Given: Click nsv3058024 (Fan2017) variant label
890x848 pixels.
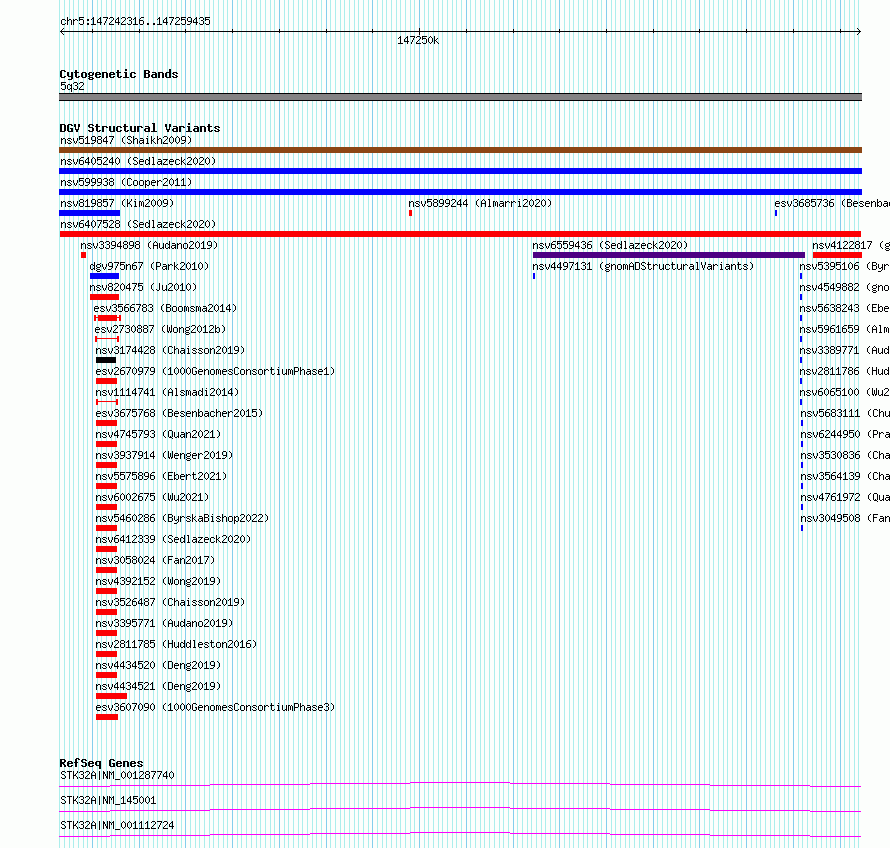Looking at the screenshot, I should (x=156, y=560).
